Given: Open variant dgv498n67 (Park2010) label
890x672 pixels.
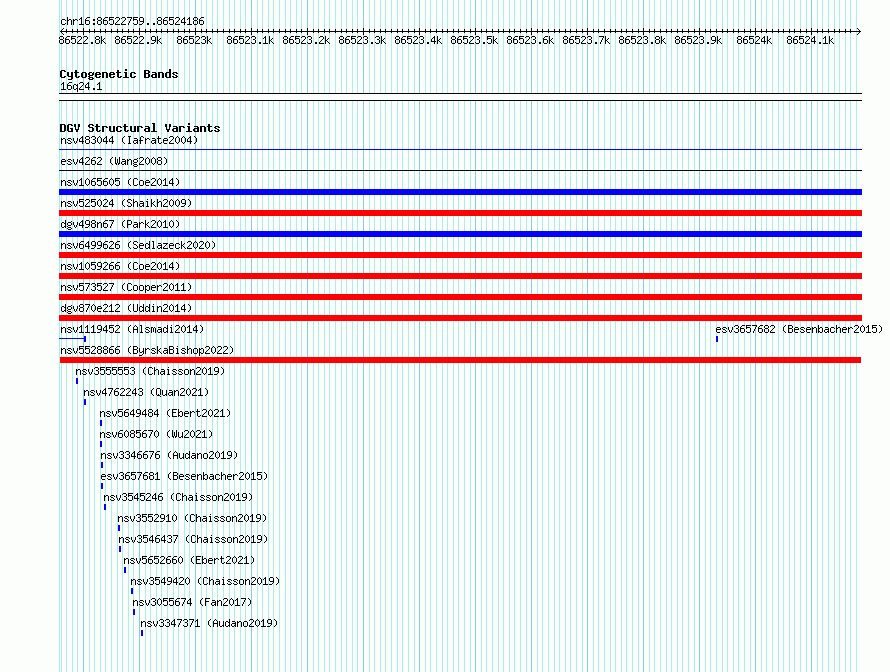Looking at the screenshot, I should point(120,224).
